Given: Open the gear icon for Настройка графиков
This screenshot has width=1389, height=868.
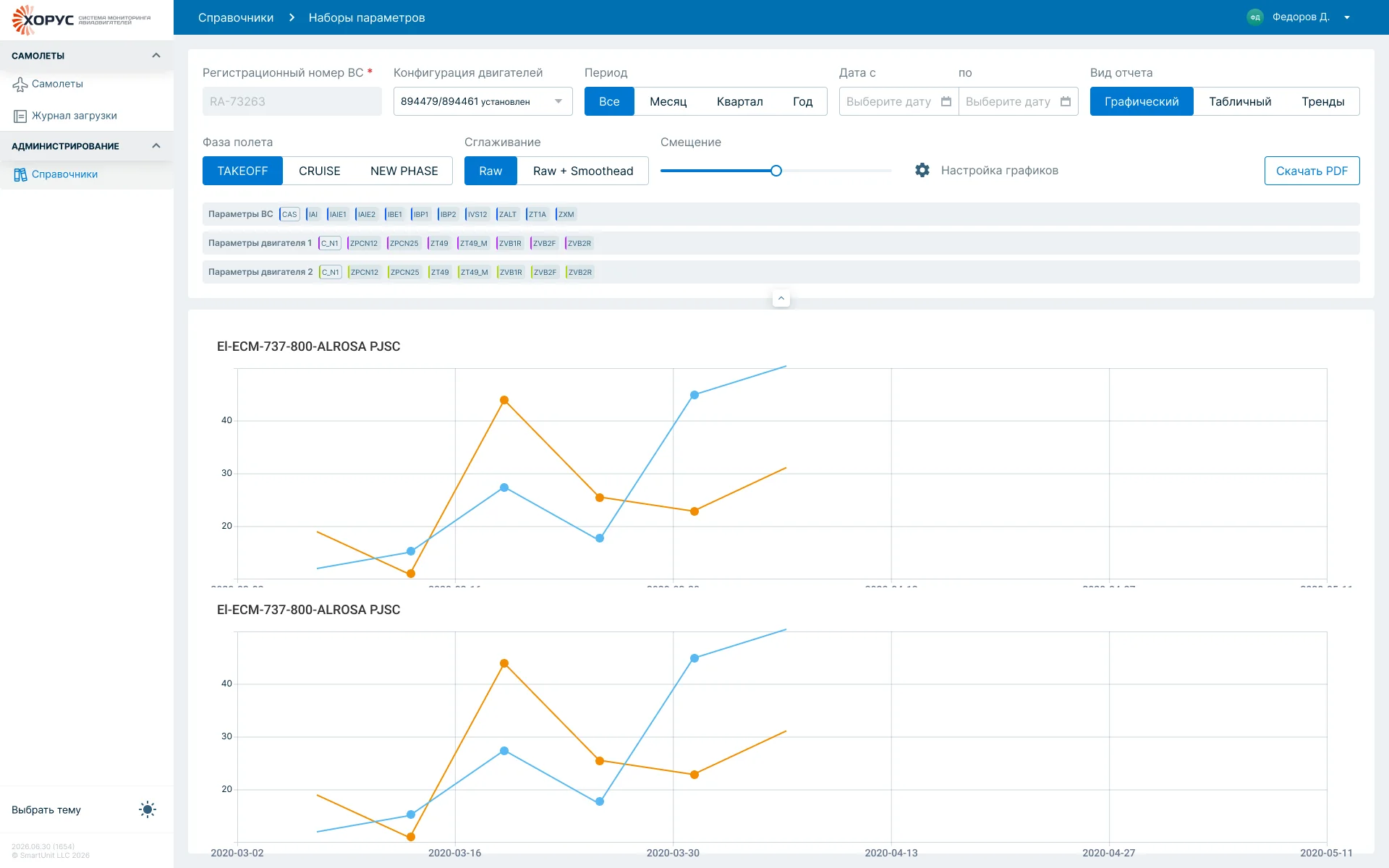Looking at the screenshot, I should click(922, 170).
